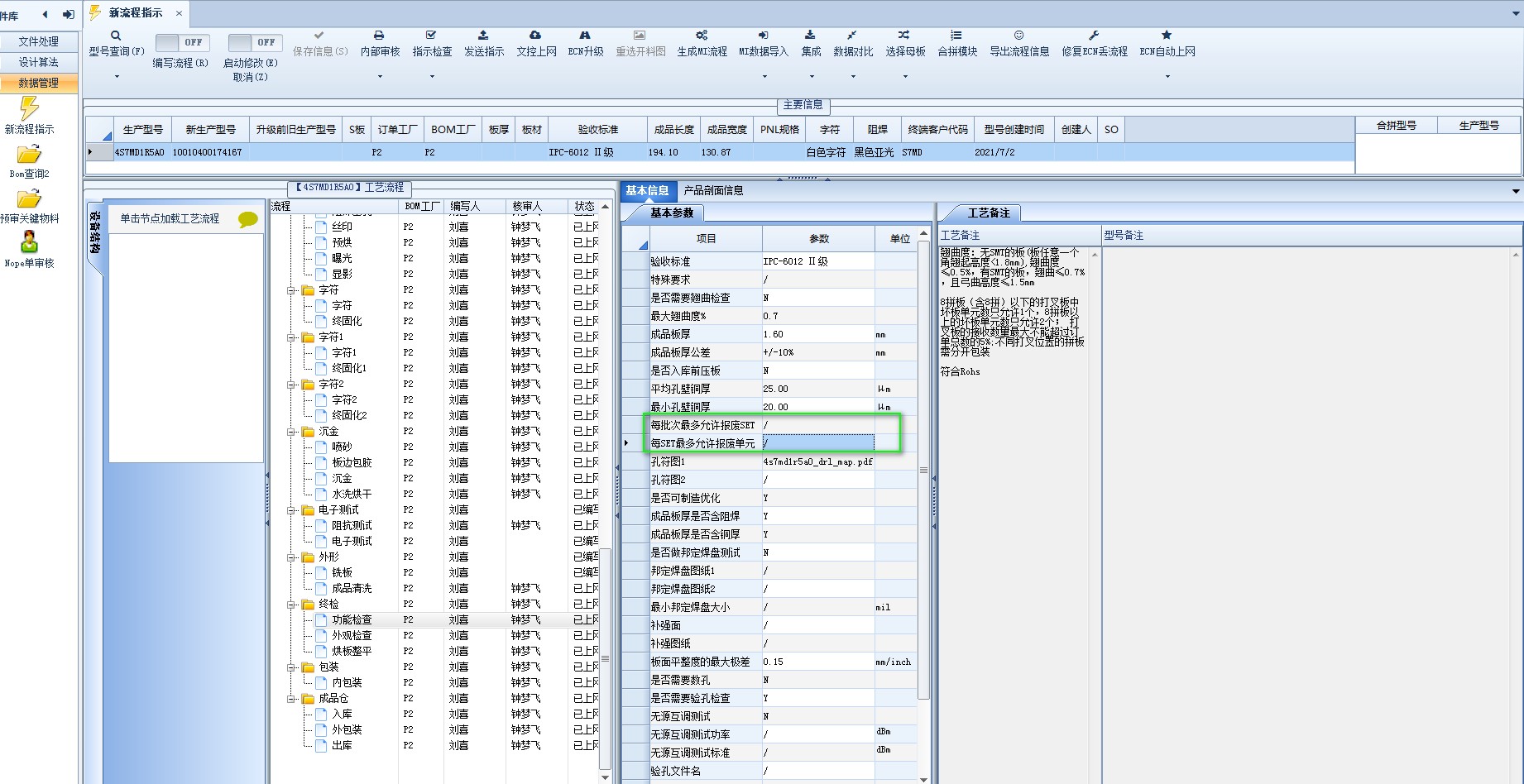Click the 文控上网 cloud upload icon
The image size is (1524, 784).
click(535, 36)
